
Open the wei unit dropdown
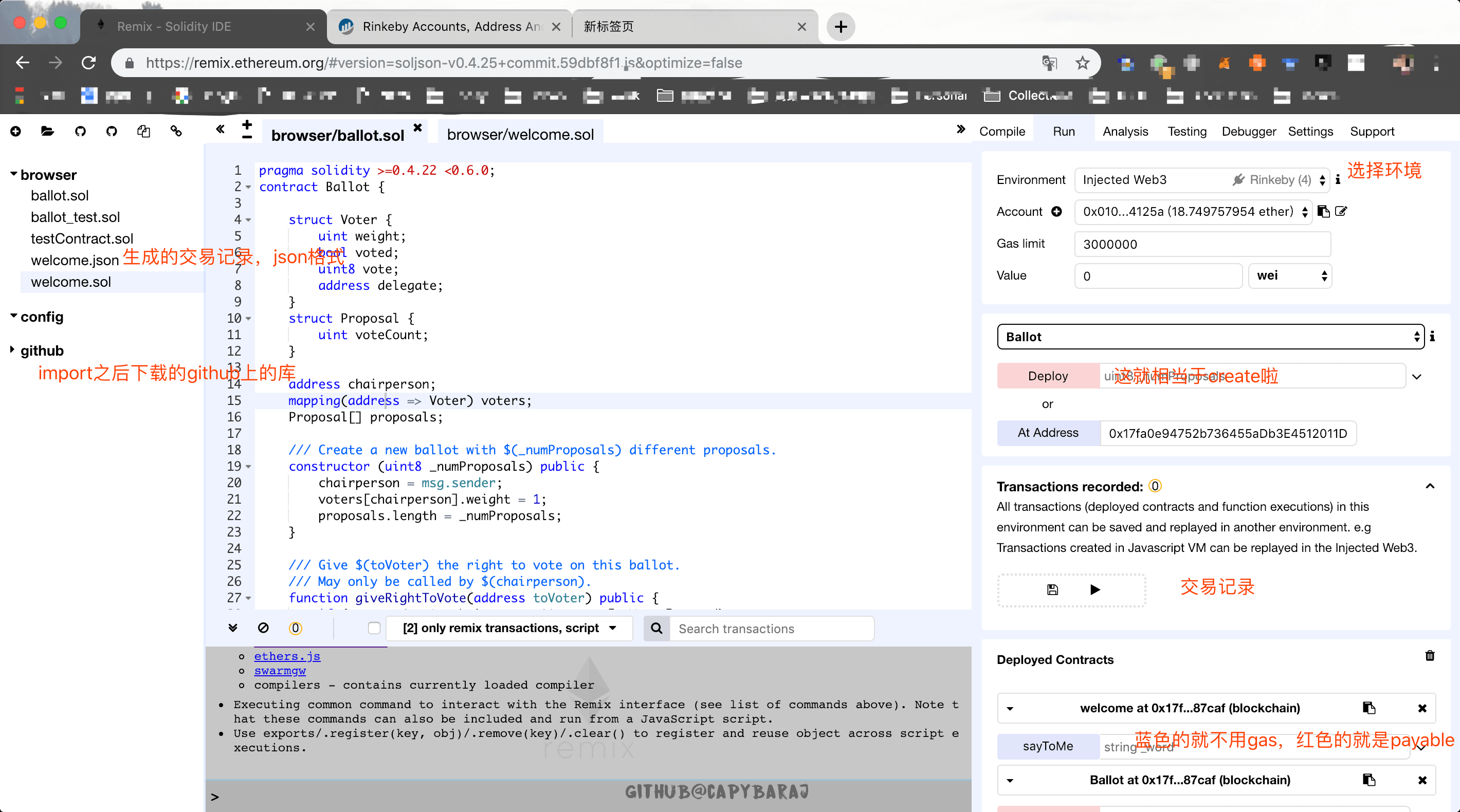[1290, 276]
